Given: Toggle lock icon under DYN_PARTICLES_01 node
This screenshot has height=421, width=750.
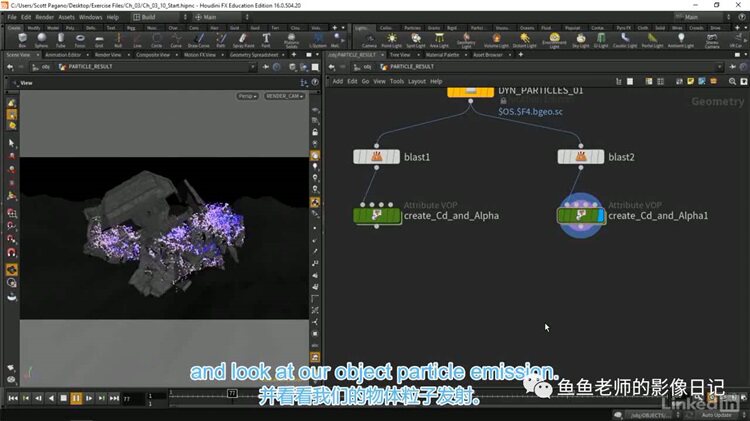Looking at the screenshot, I should [503, 101].
